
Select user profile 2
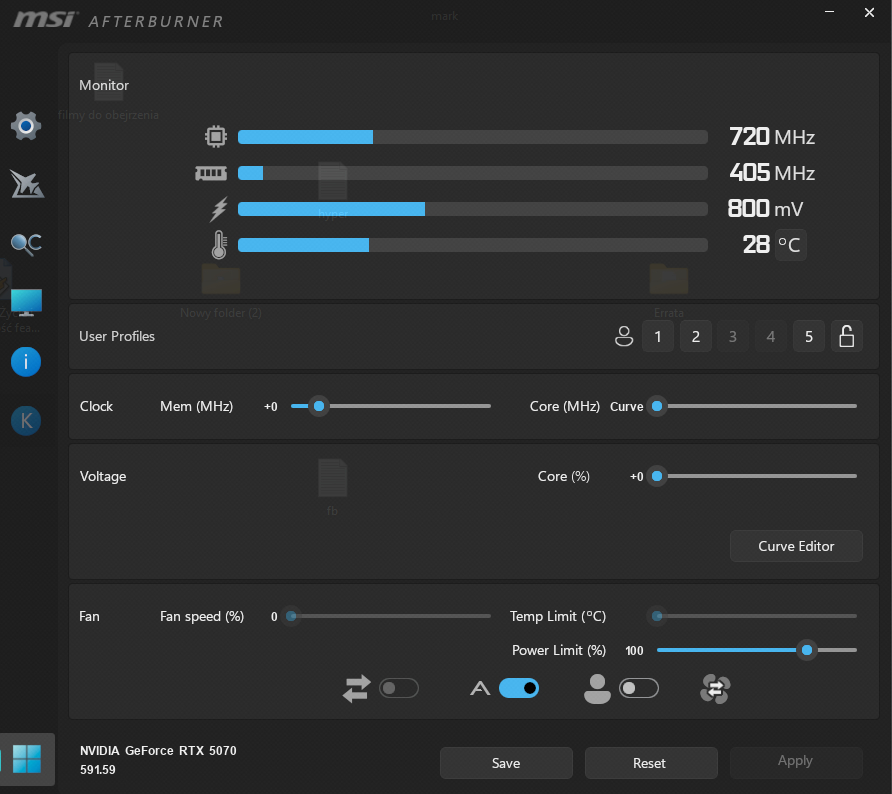695,337
